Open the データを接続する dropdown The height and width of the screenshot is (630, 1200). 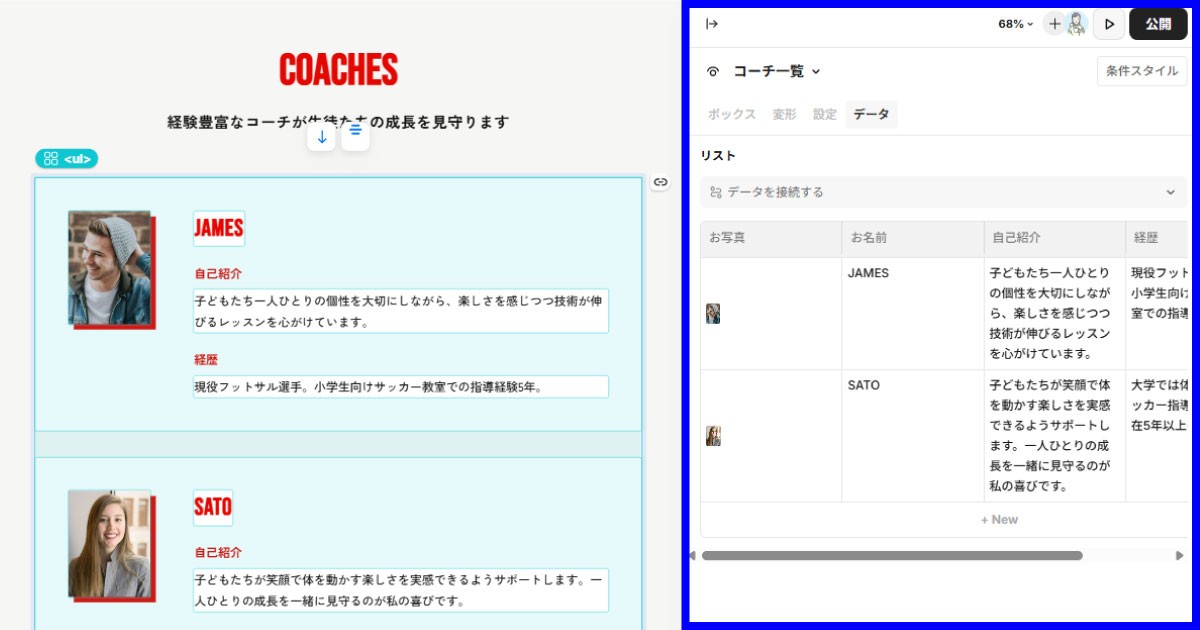[x=1172, y=190]
